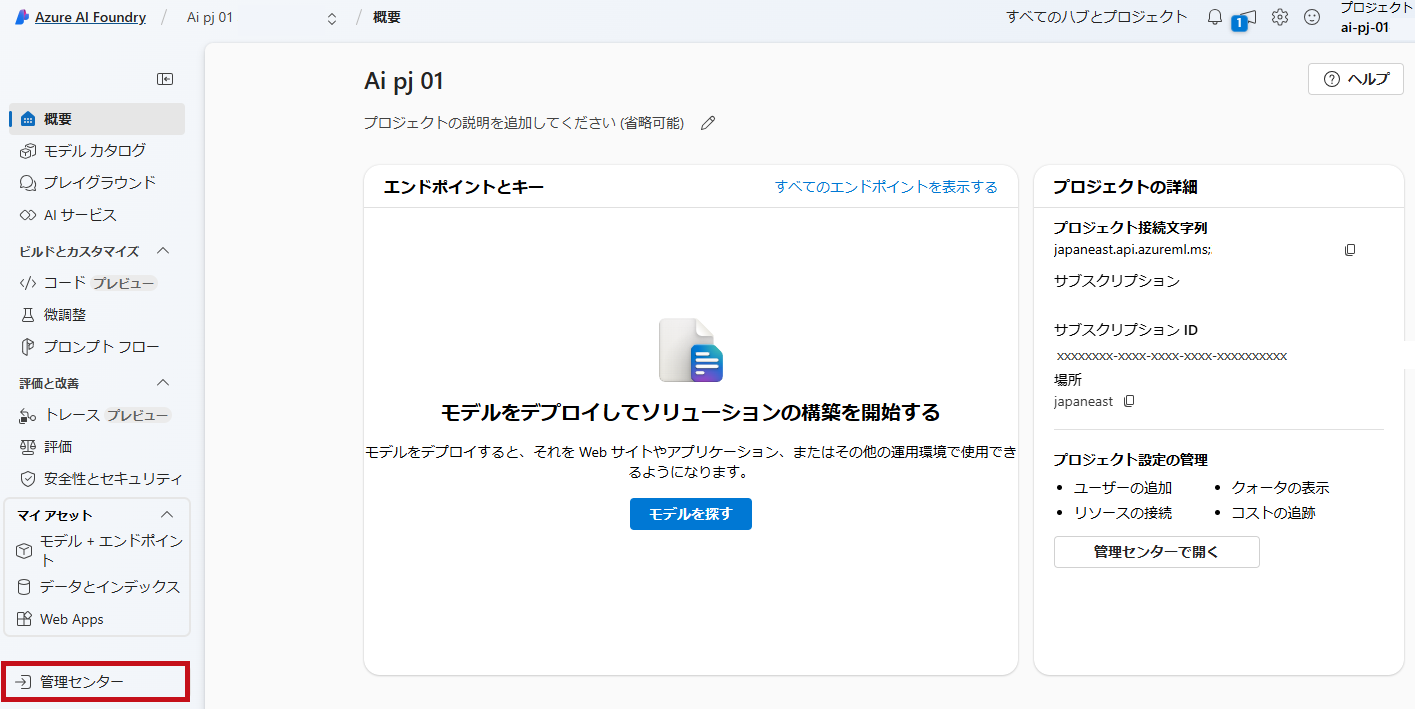
Task: Click the 管理センター arrow icon
Action: point(24,682)
